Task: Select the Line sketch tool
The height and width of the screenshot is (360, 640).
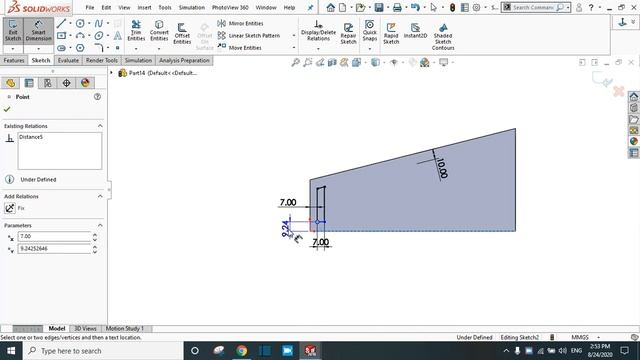Action: click(x=61, y=24)
